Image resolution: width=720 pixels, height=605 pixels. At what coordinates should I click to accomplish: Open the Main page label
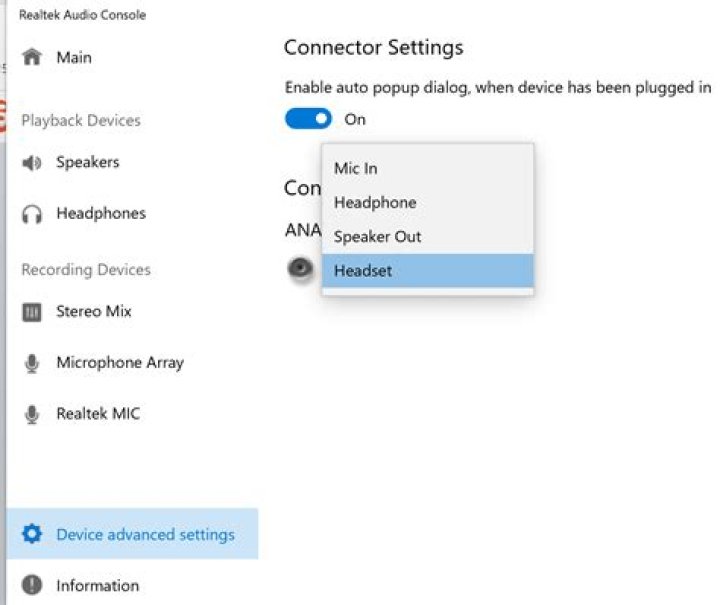74,57
